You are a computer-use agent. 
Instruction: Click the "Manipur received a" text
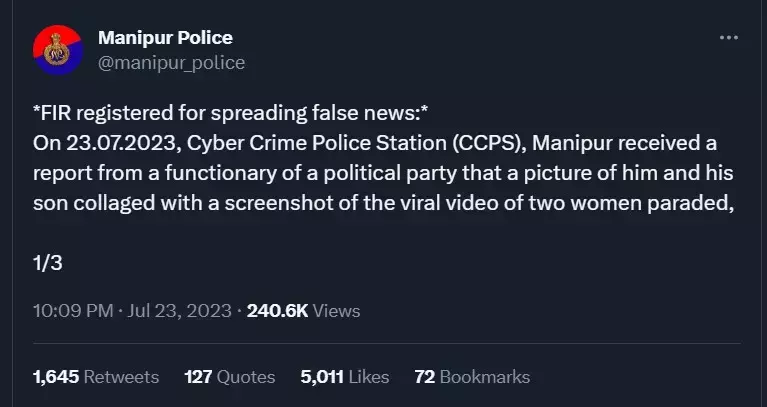(x=625, y=143)
